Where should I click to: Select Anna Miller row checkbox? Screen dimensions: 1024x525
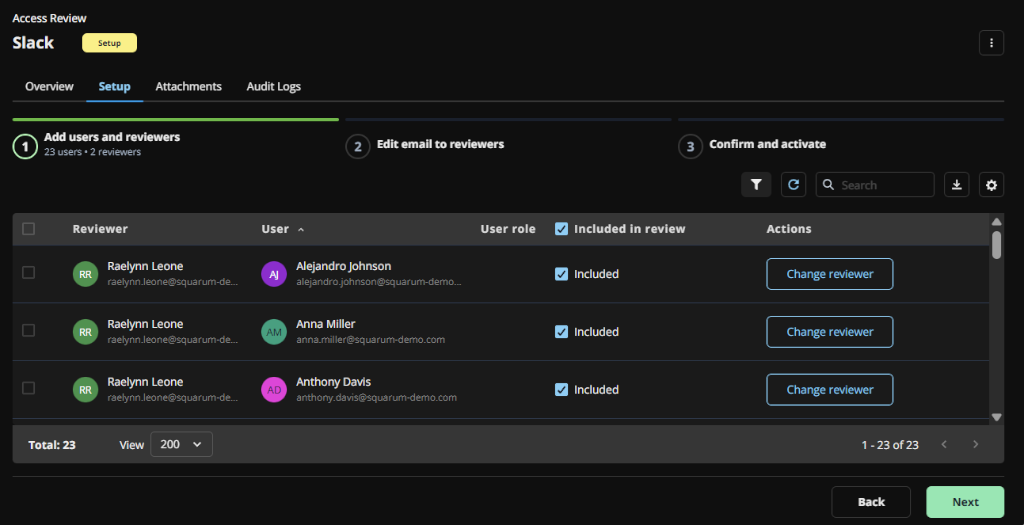point(28,330)
